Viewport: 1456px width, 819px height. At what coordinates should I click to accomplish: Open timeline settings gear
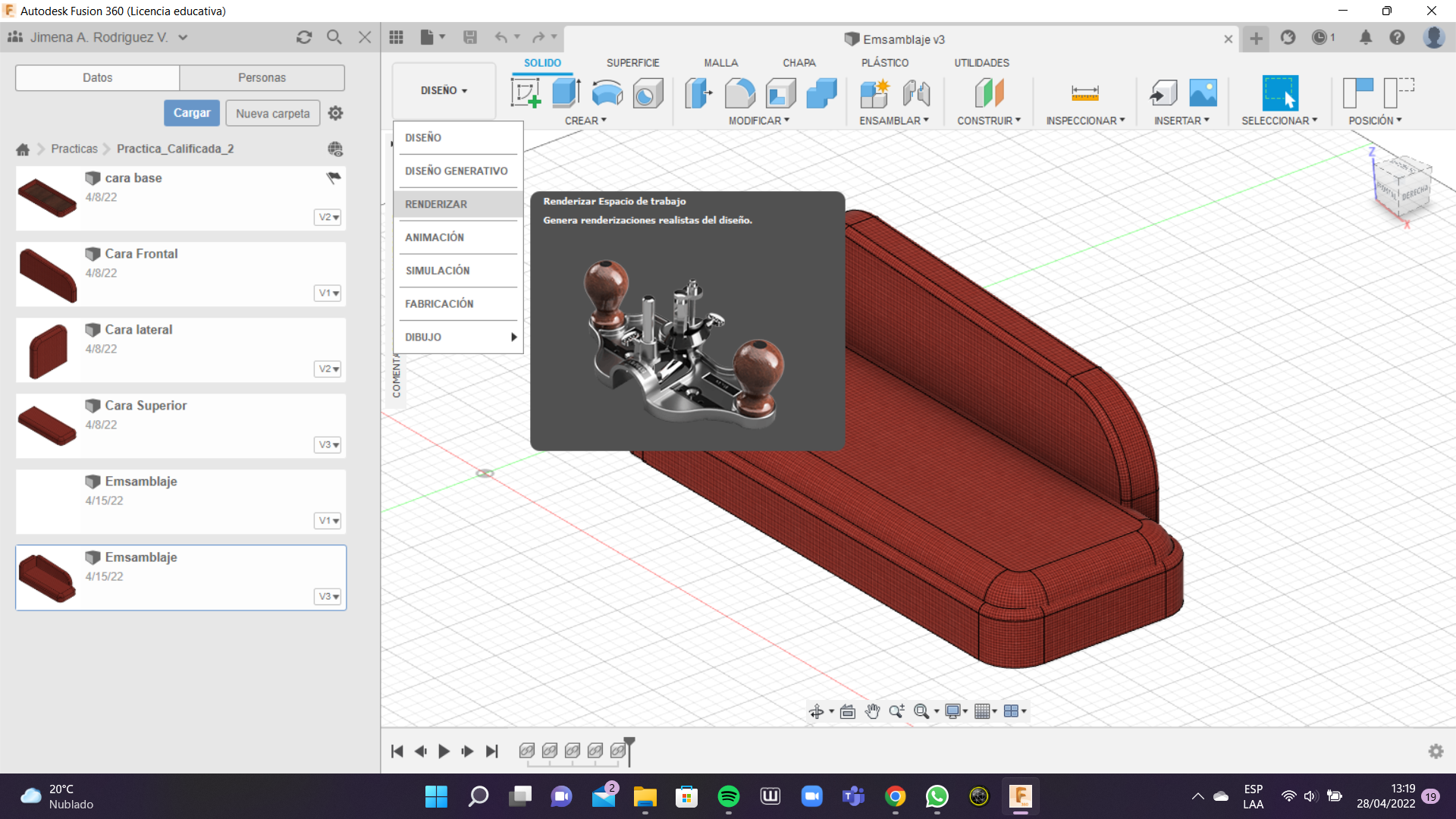click(1436, 752)
